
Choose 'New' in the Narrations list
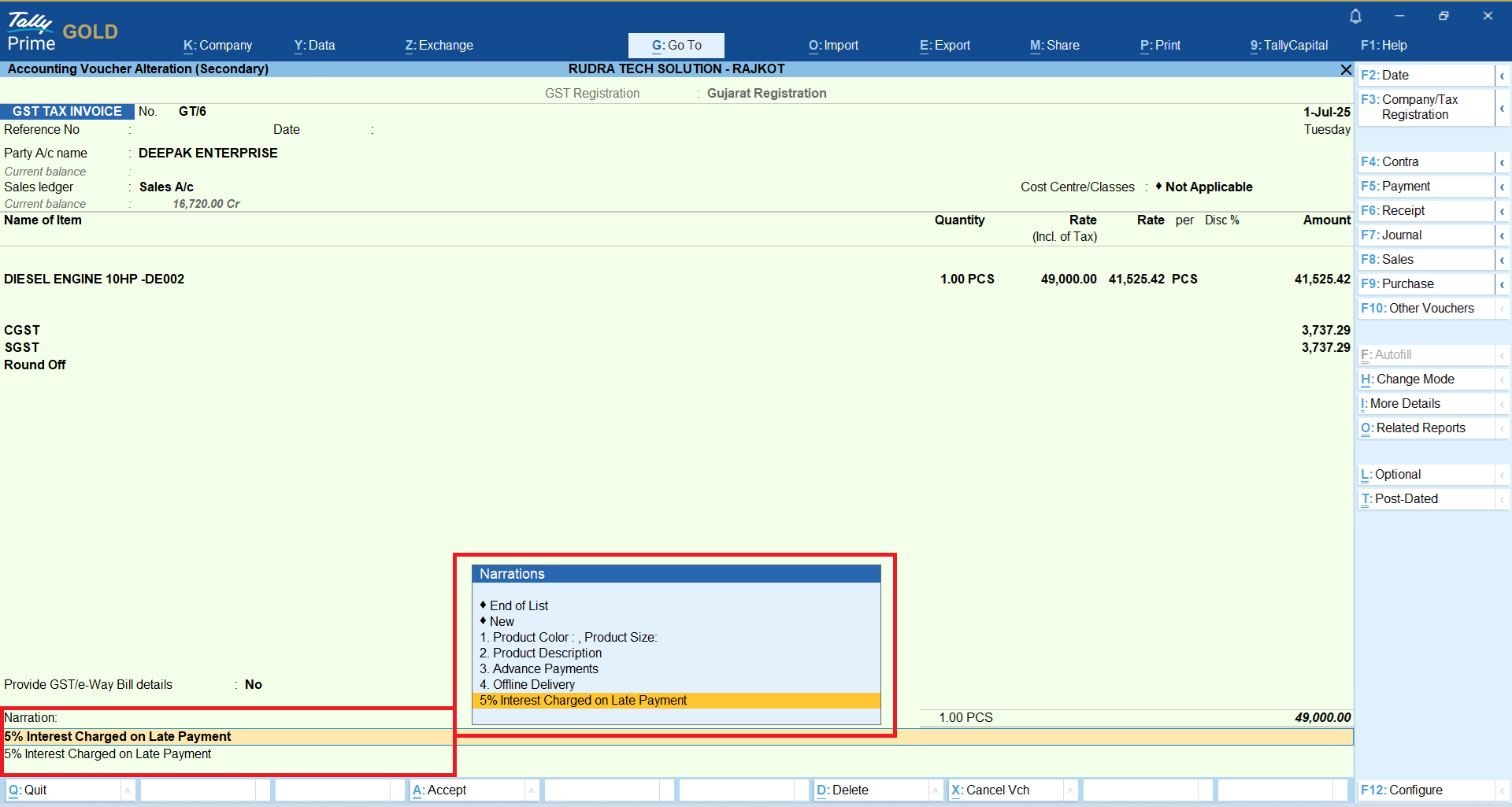pos(502,622)
